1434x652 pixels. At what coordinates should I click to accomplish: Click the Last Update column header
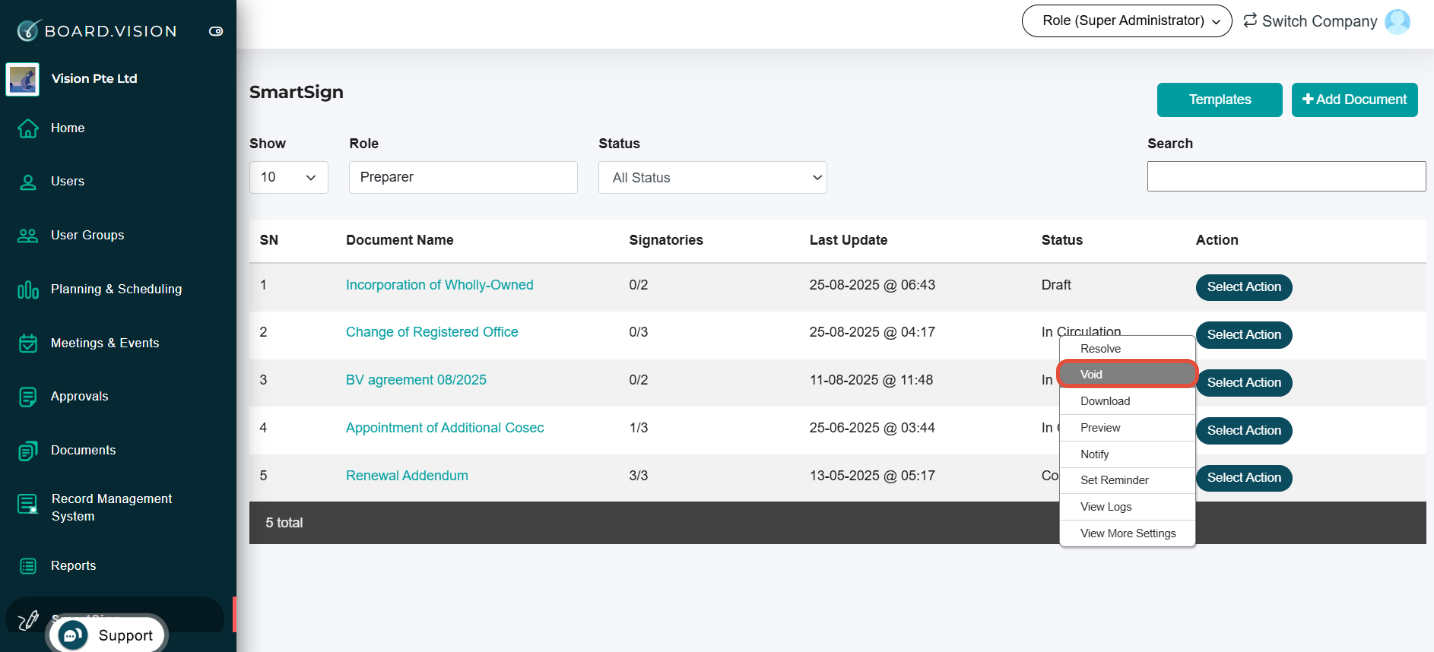click(848, 240)
